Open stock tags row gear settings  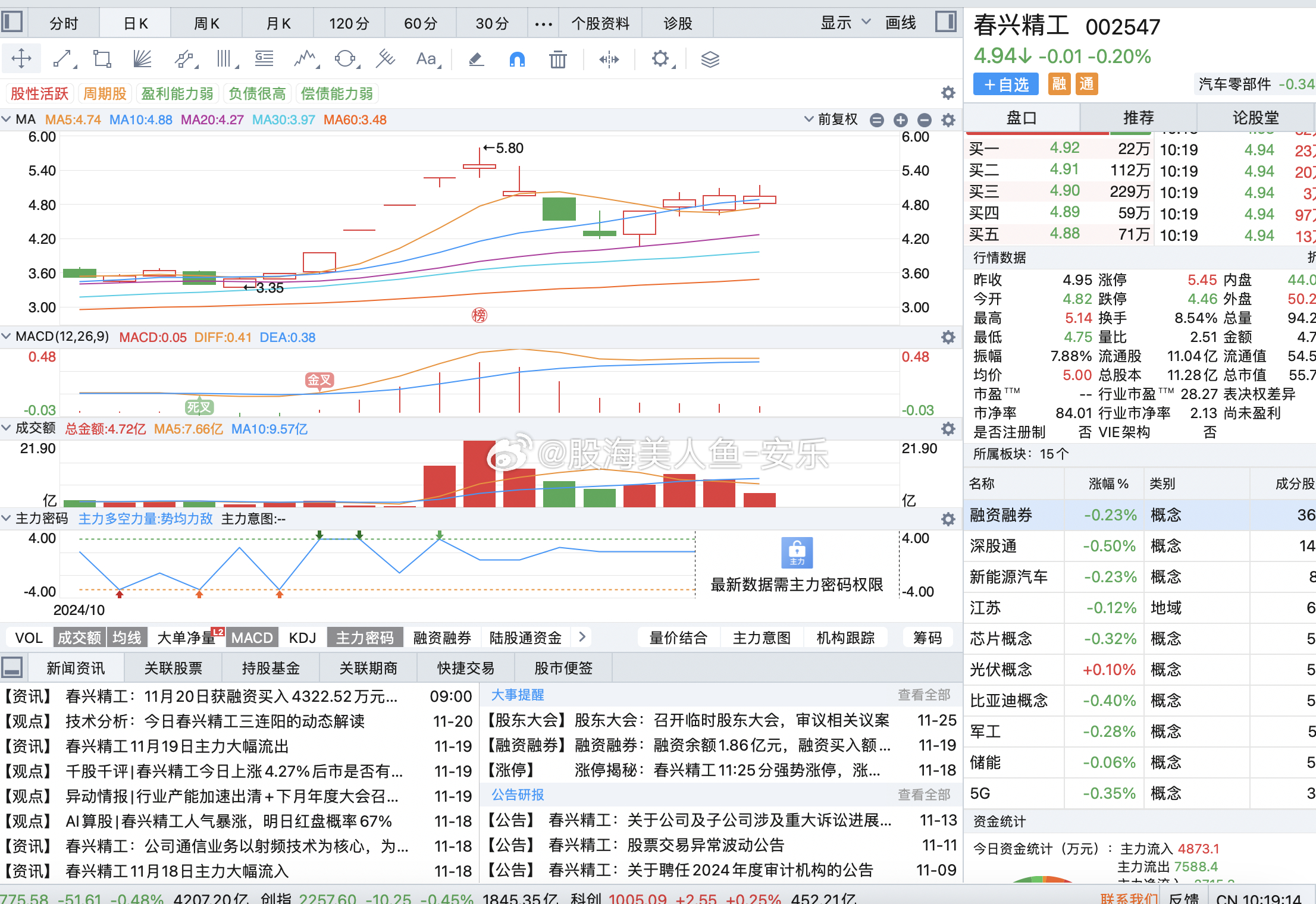948,93
